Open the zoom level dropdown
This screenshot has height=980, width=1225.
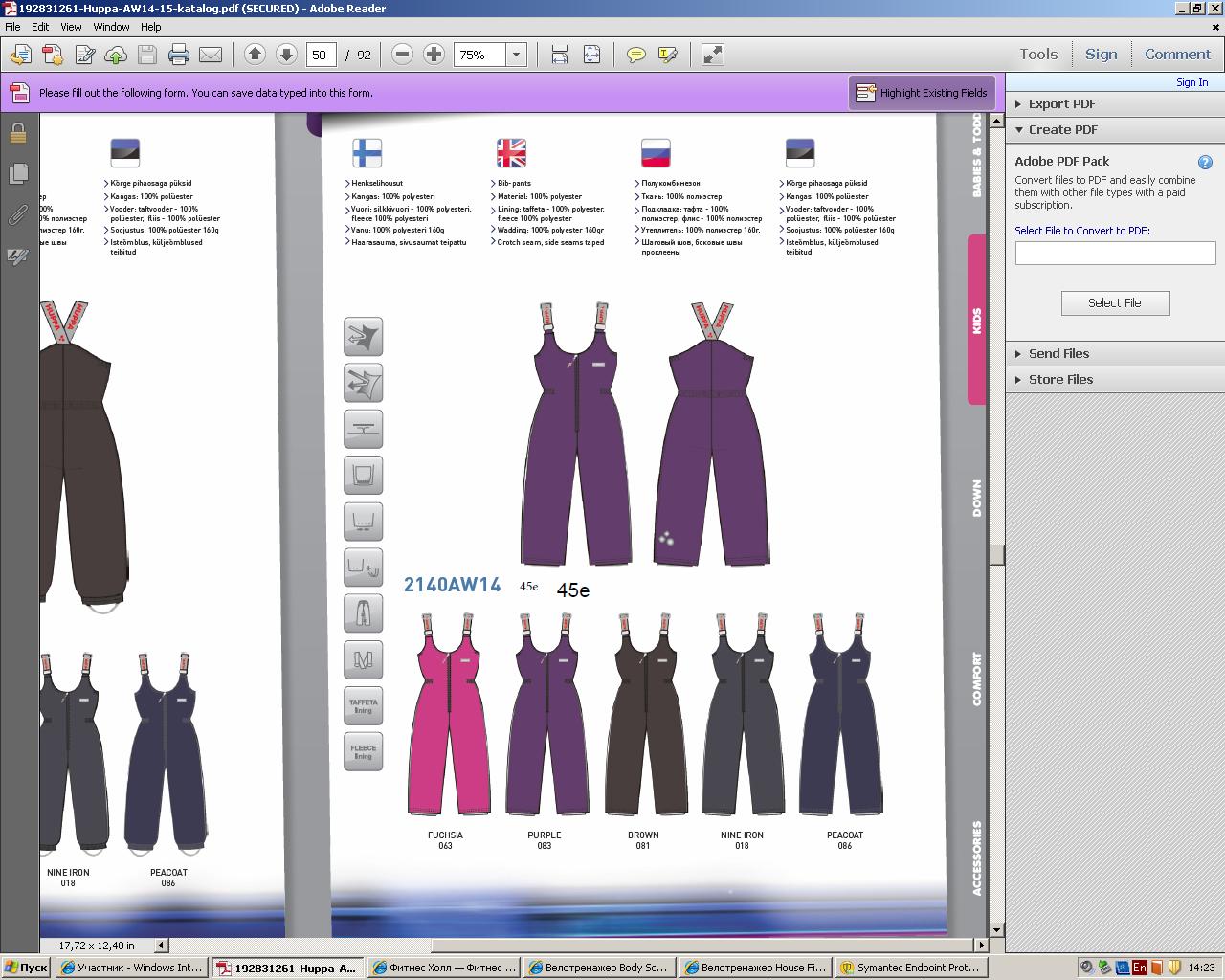pos(516,55)
